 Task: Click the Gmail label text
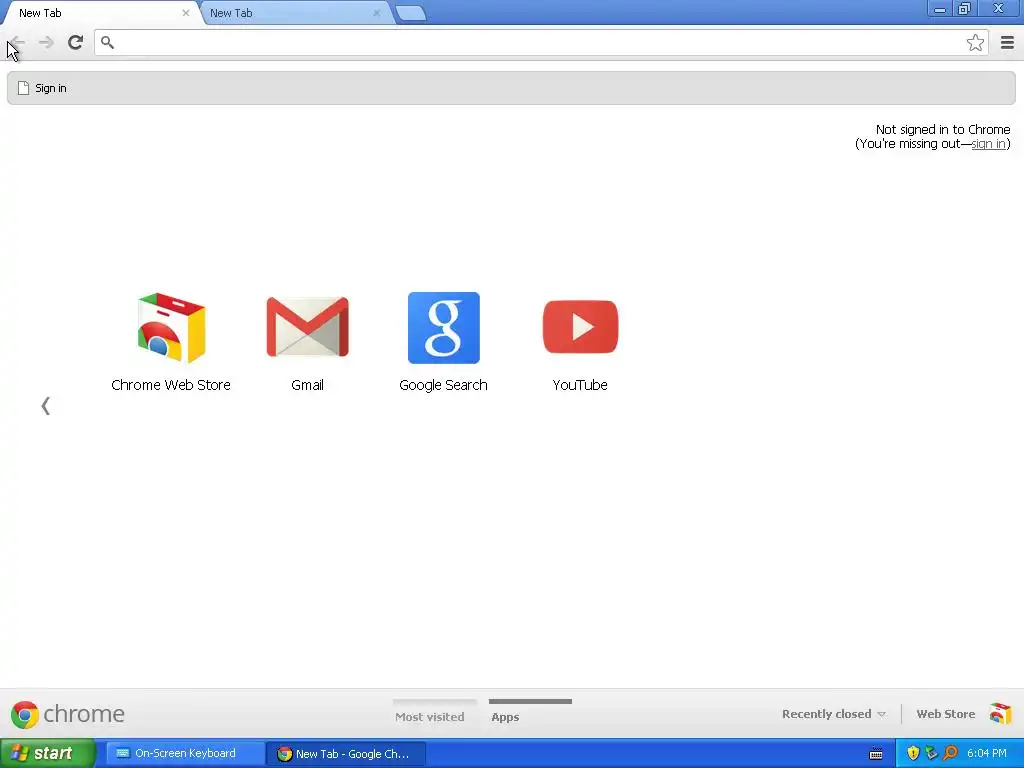point(308,385)
